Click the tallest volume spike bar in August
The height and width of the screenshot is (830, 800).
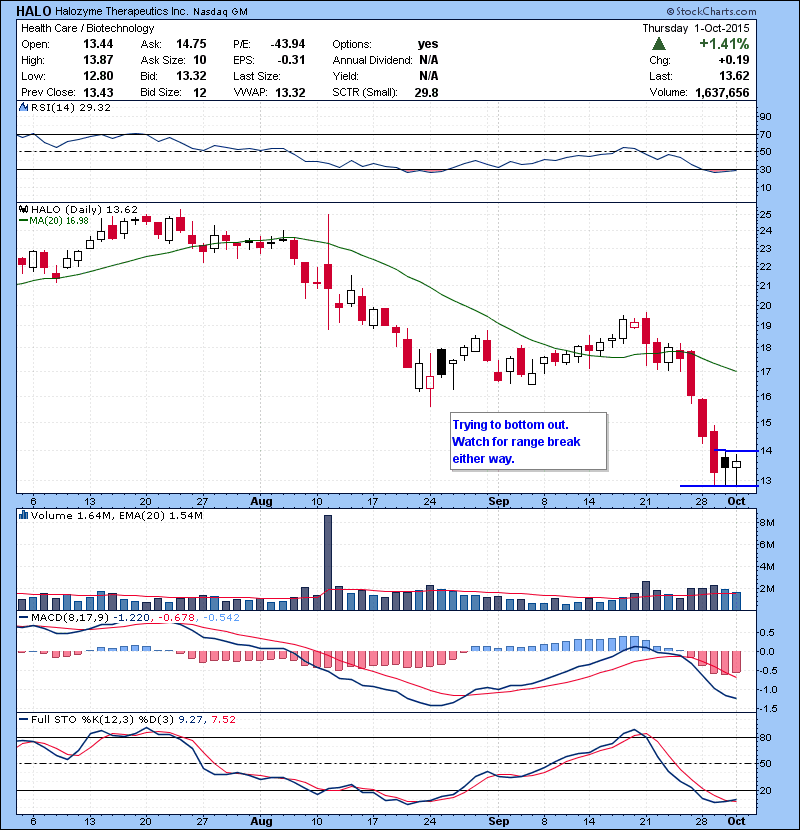pos(328,563)
